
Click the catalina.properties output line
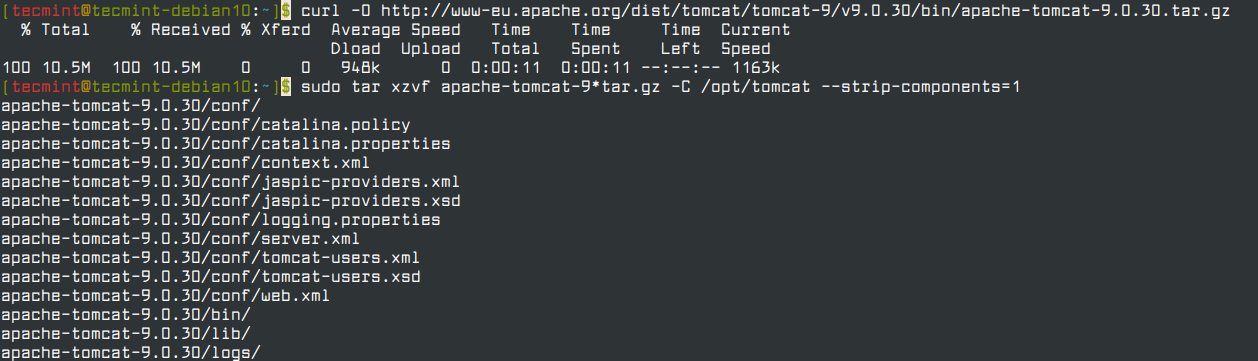226,144
